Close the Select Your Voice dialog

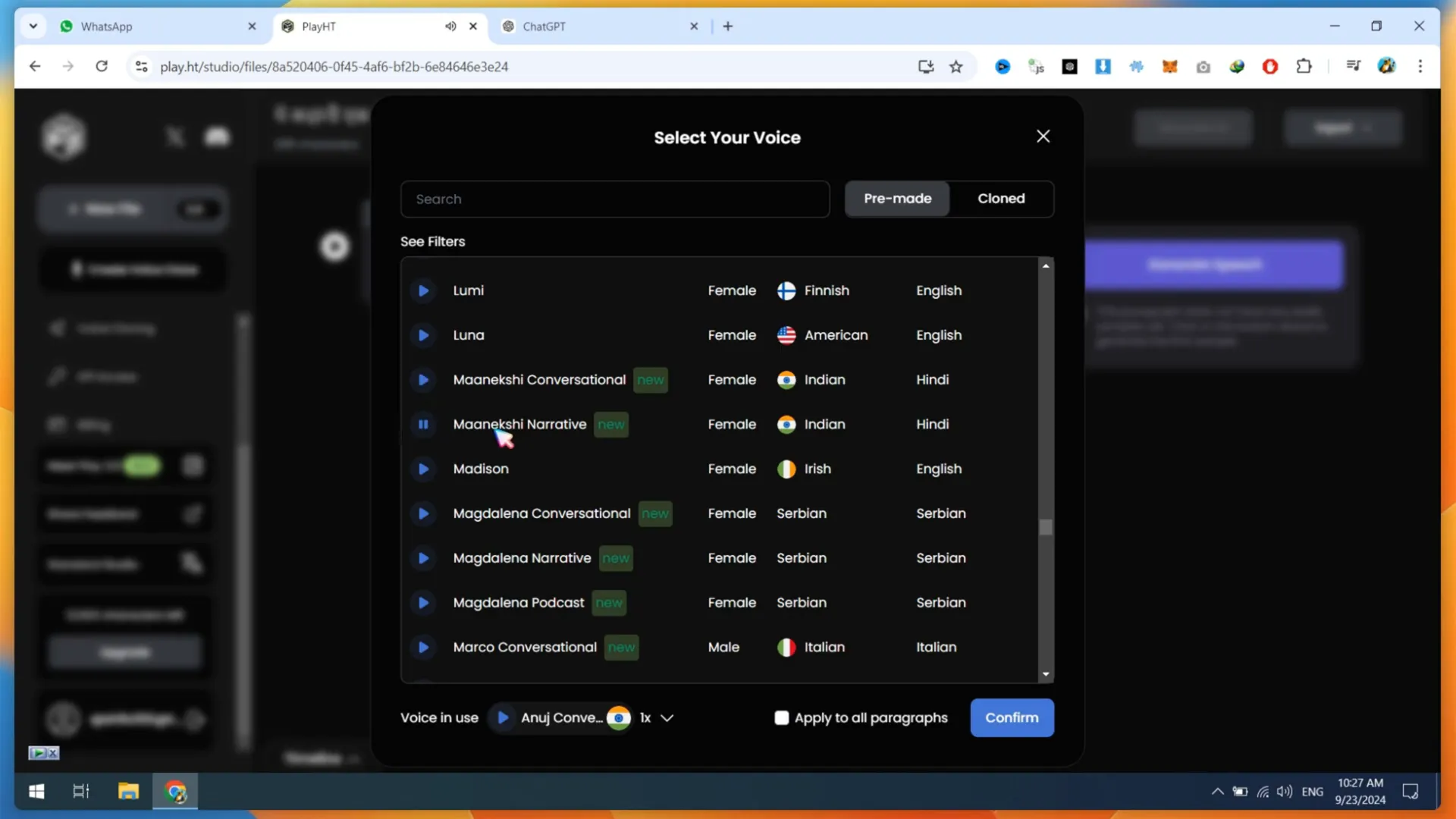(x=1043, y=135)
